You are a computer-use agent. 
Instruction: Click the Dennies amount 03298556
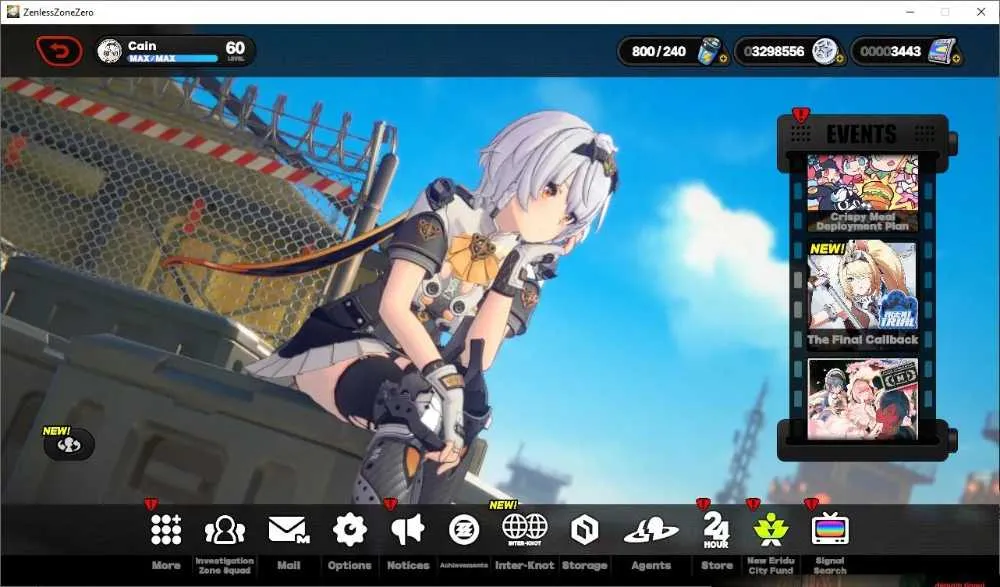(774, 51)
